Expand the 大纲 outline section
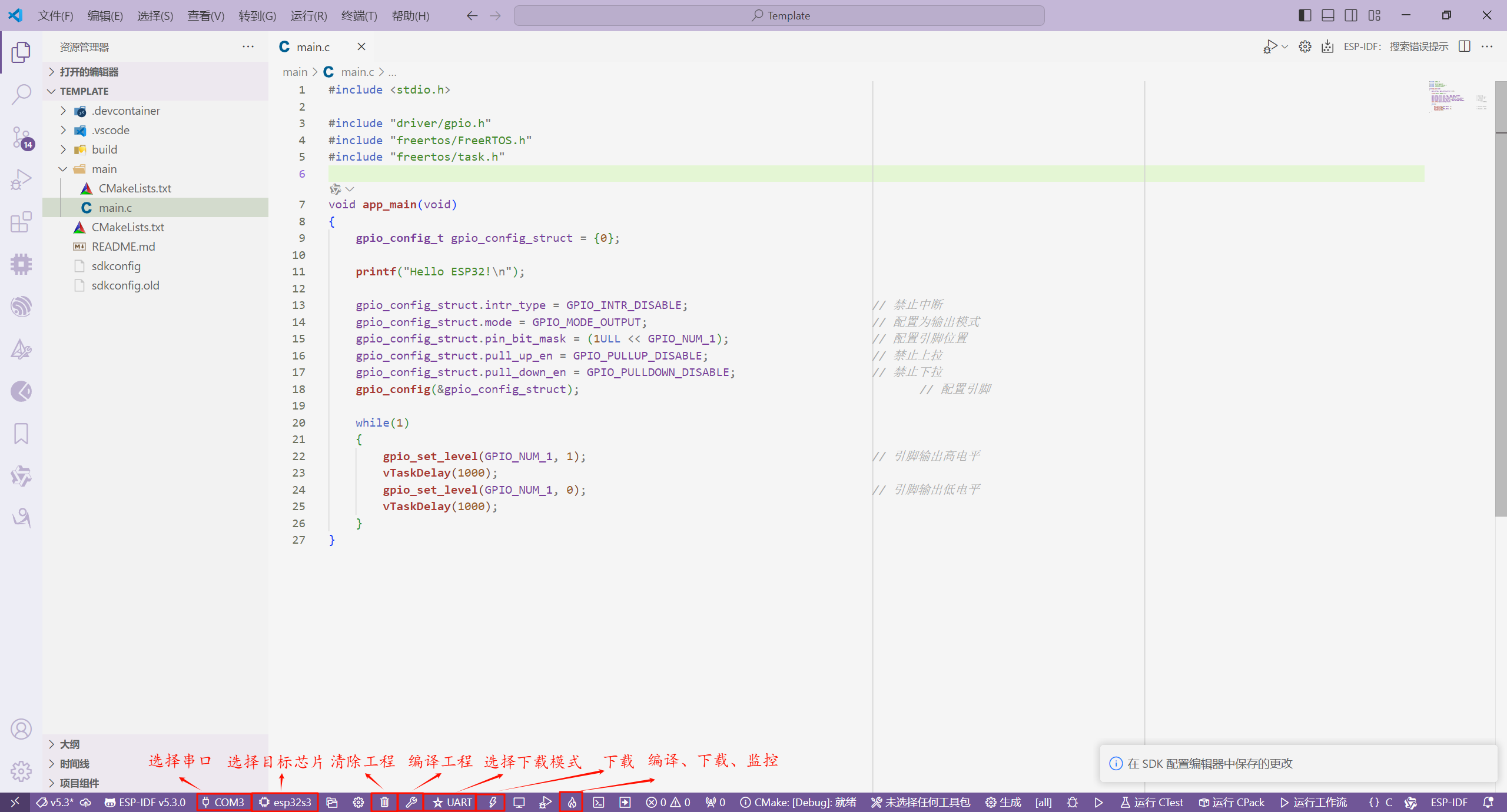Image resolution: width=1507 pixels, height=812 pixels. point(69,744)
